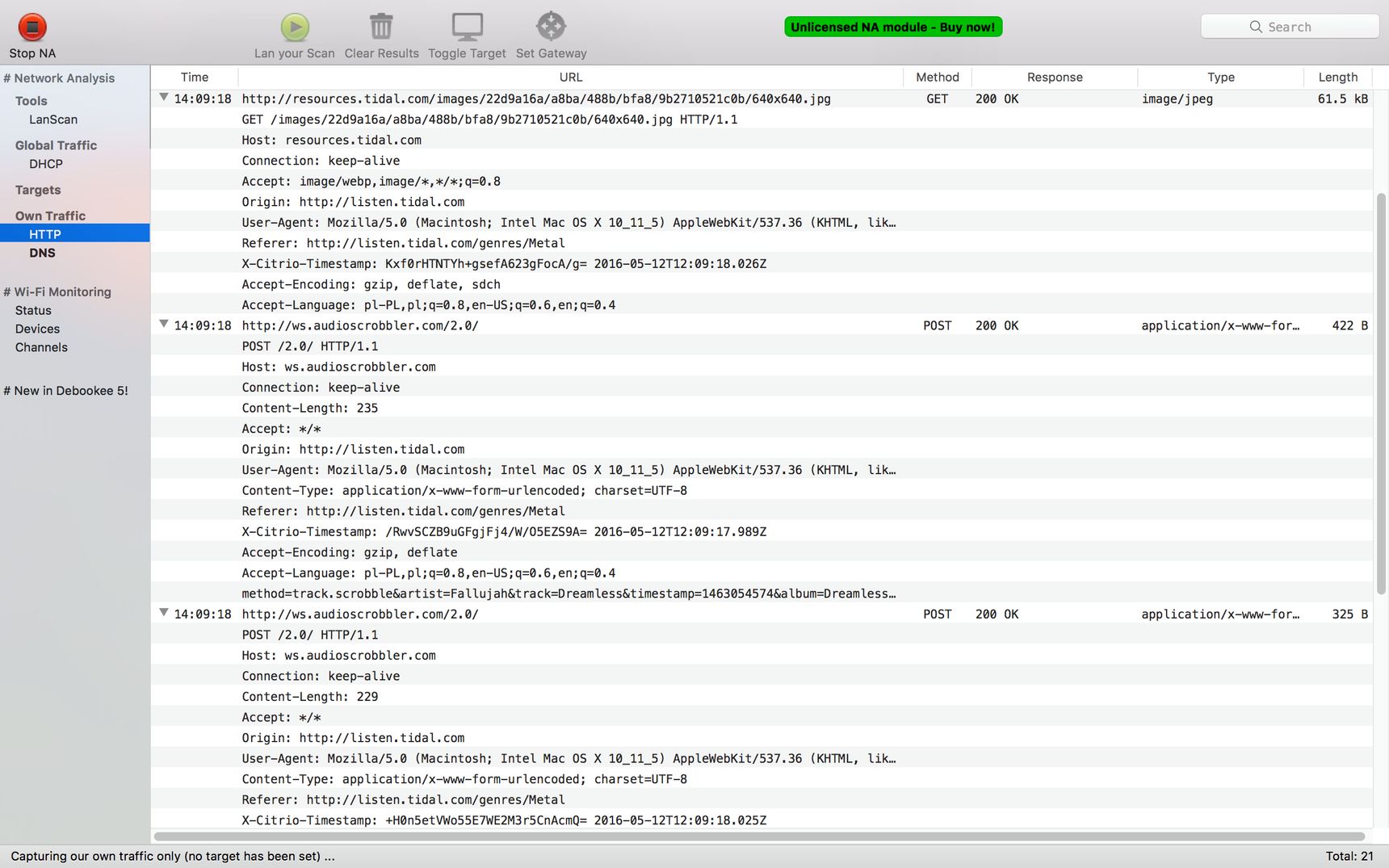This screenshot has width=1389, height=868.
Task: Open LanScan in the sidebar
Action: point(53,120)
